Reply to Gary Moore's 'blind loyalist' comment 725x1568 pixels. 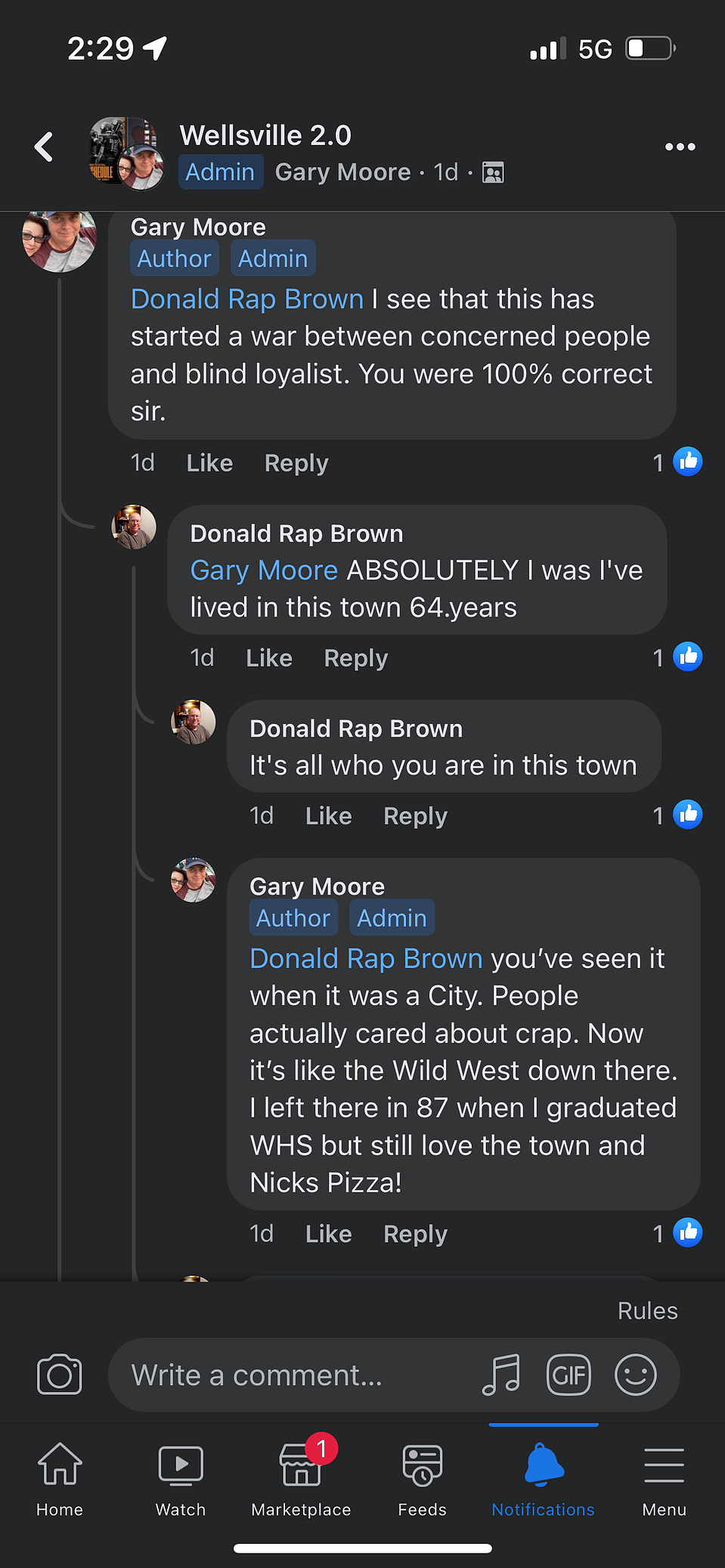(x=296, y=463)
